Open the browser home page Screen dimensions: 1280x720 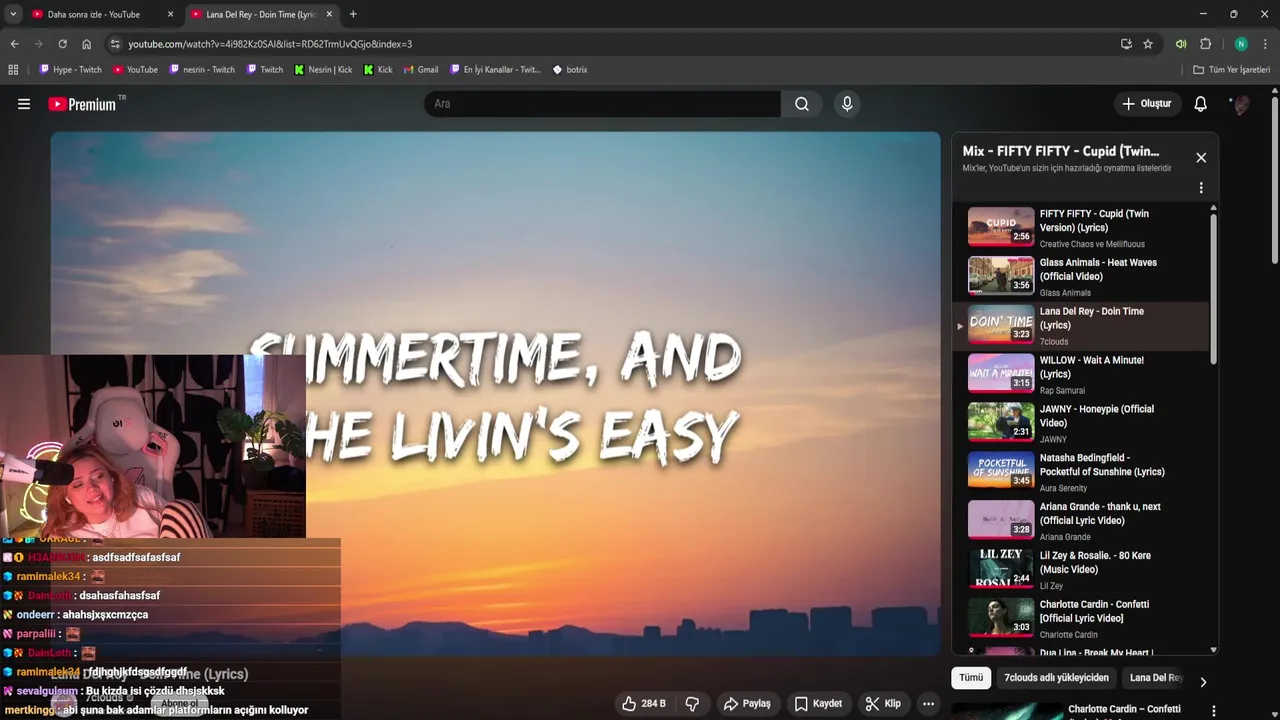click(x=86, y=44)
